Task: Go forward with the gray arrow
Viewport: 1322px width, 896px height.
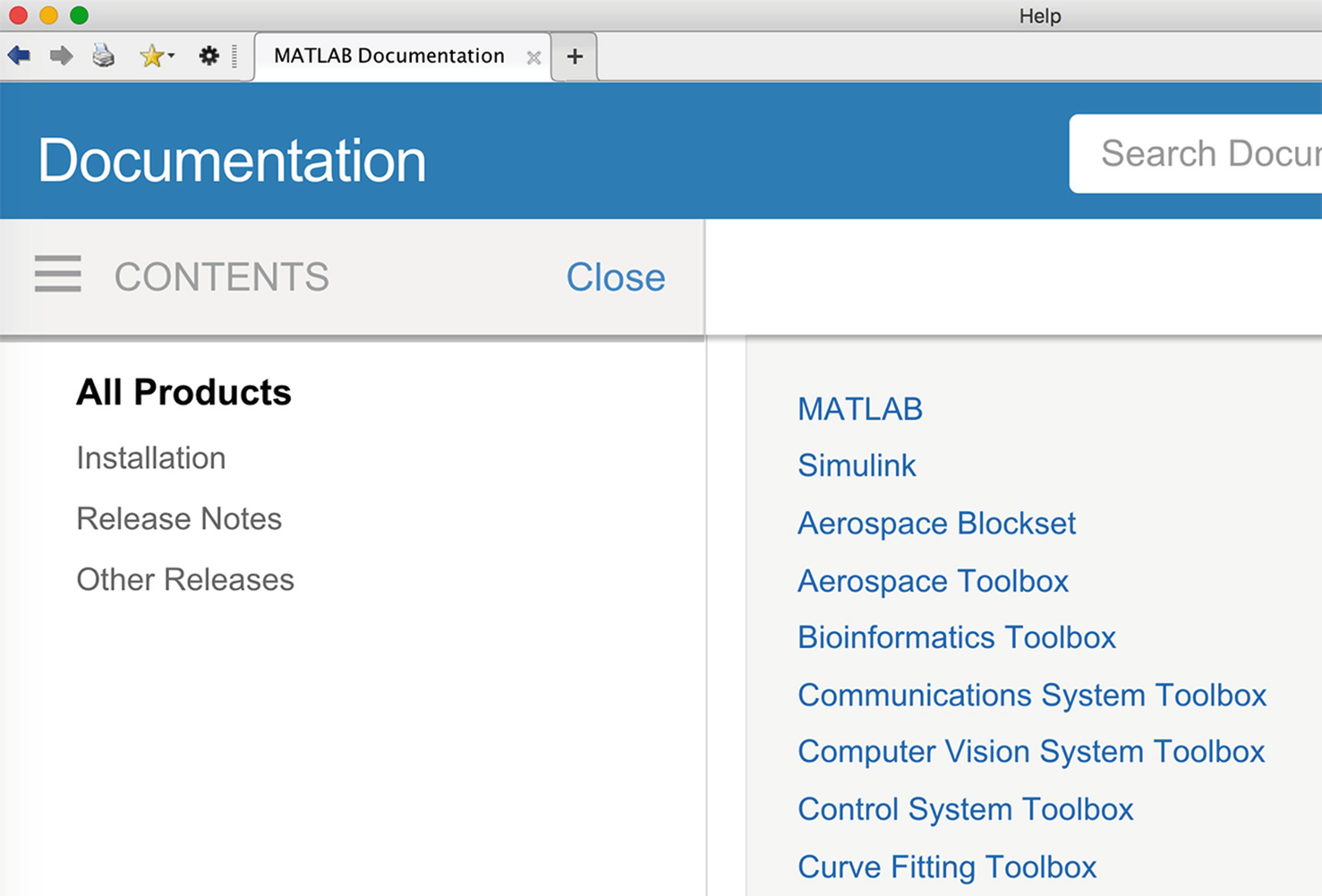Action: 61,56
